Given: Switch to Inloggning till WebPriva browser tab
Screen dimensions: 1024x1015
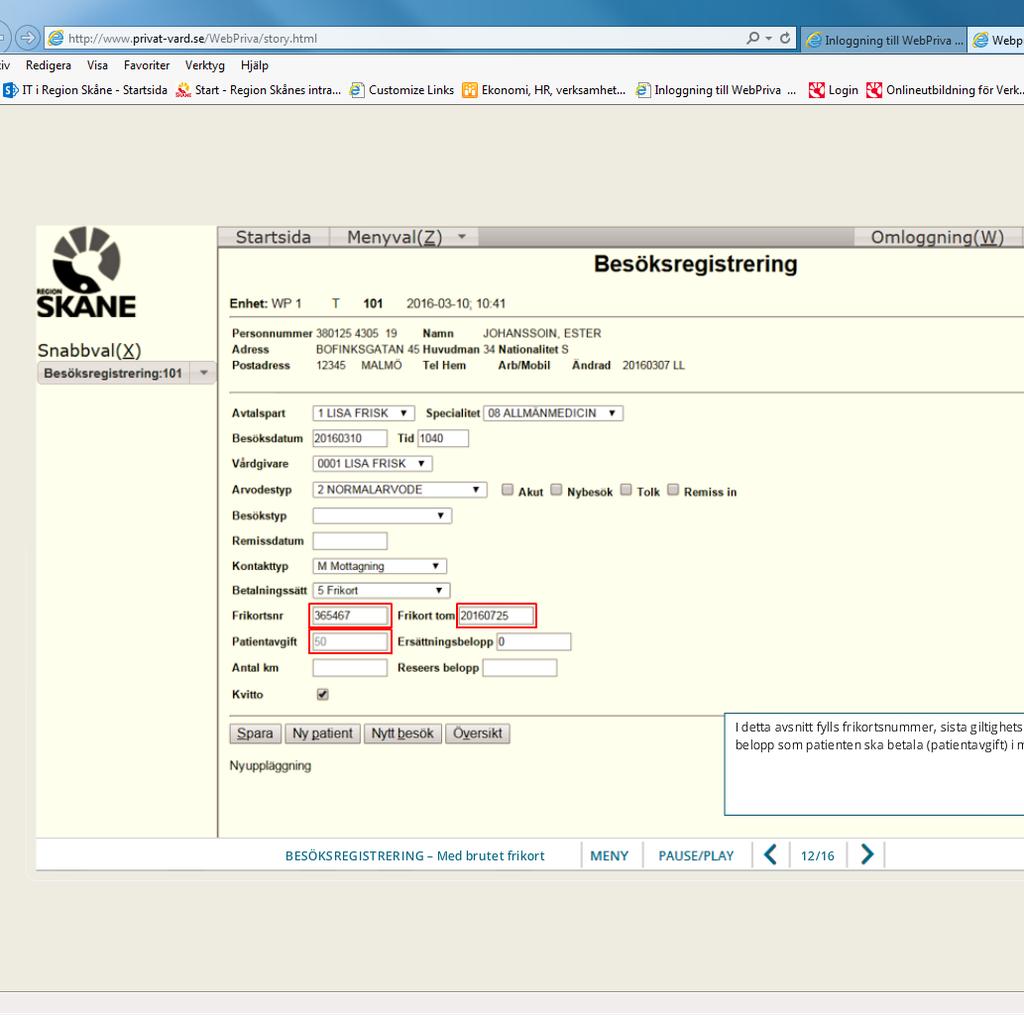Looking at the screenshot, I should coord(884,40).
